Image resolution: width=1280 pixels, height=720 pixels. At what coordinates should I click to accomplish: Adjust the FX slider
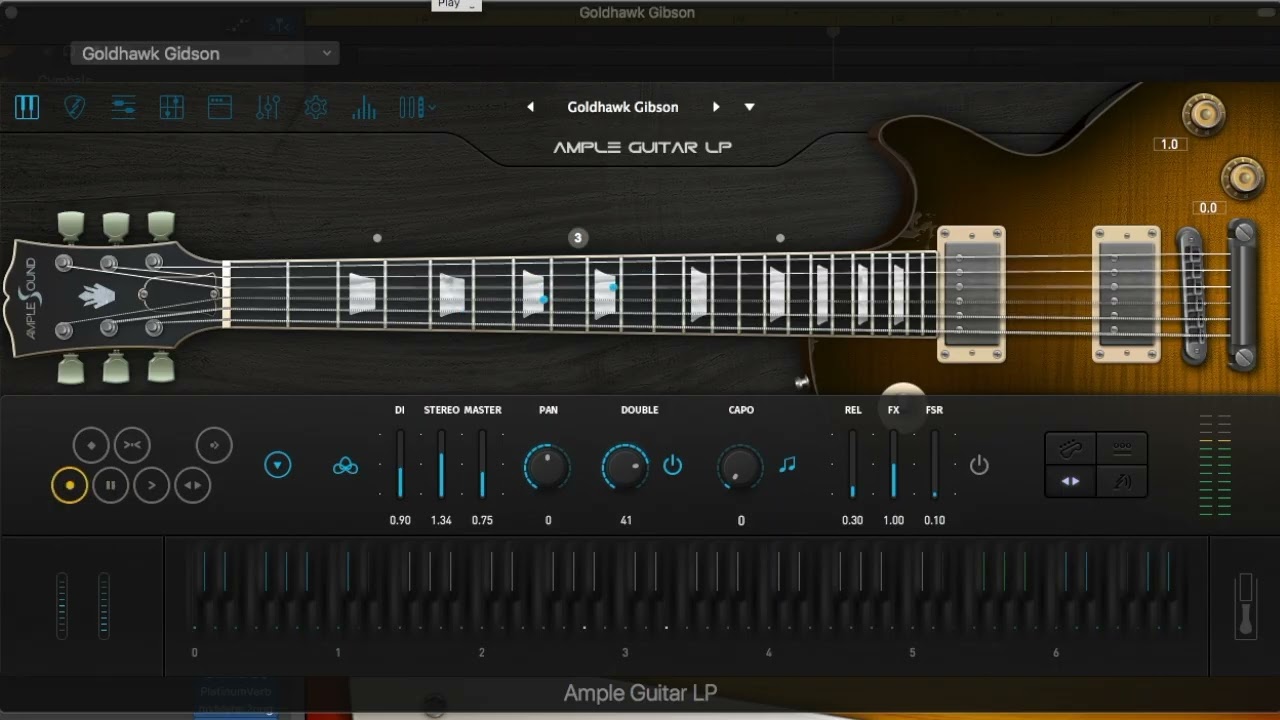tap(894, 464)
